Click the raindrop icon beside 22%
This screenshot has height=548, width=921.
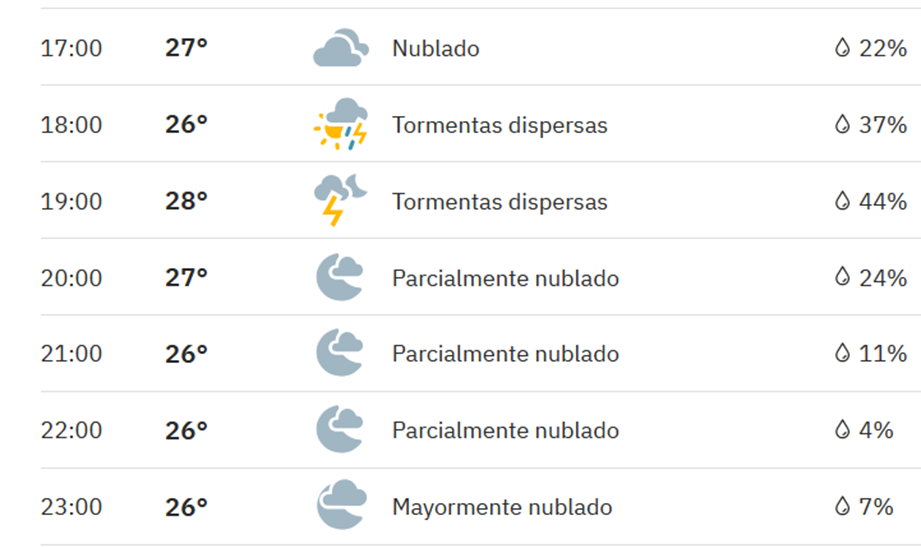click(x=842, y=48)
